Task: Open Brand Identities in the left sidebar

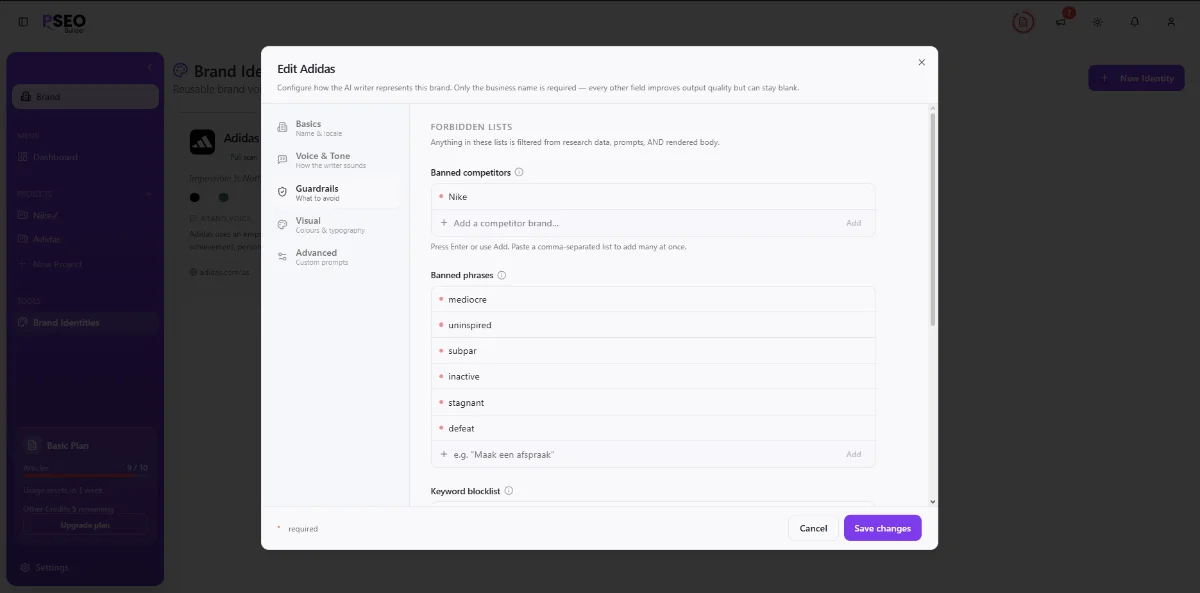Action: coord(85,323)
